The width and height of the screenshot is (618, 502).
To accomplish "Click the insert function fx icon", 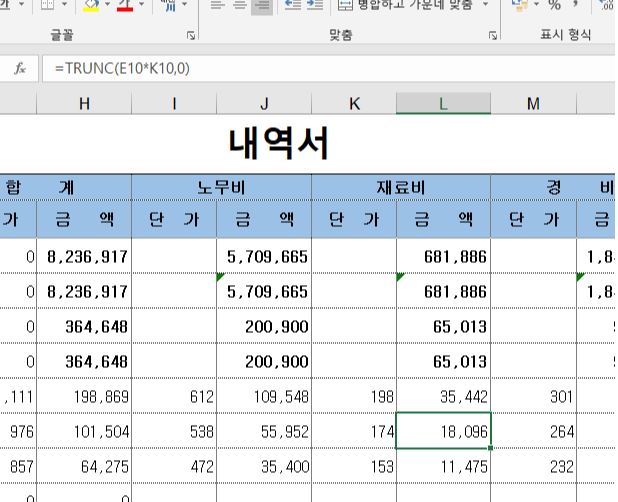I will [19, 69].
